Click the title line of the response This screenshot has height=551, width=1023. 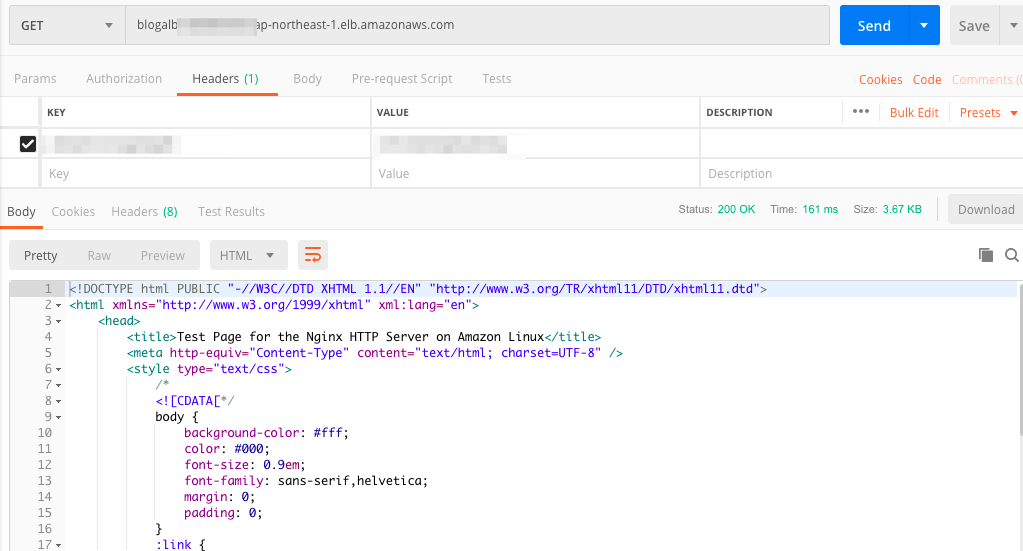tap(363, 337)
